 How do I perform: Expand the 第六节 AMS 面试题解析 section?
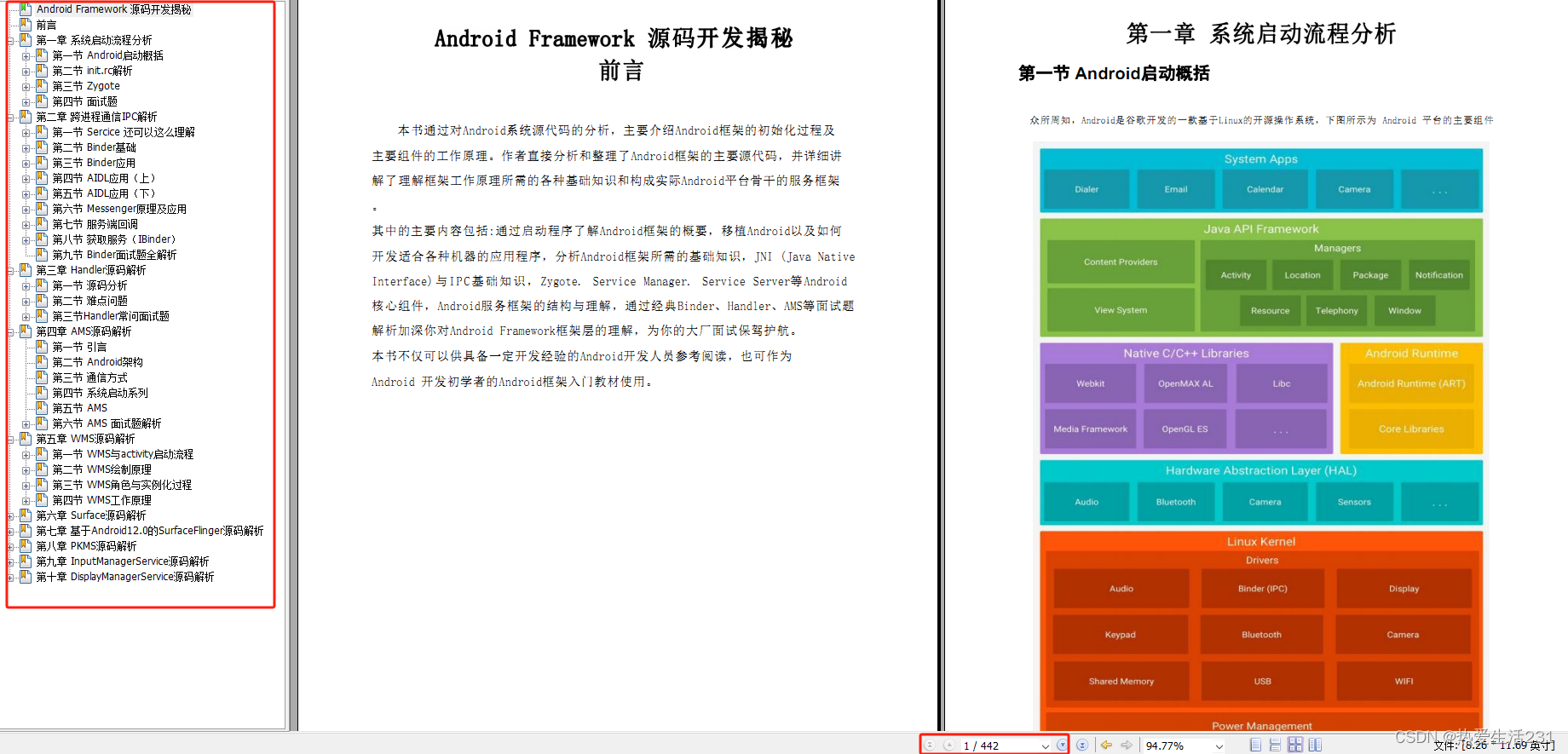pyautogui.click(x=26, y=423)
